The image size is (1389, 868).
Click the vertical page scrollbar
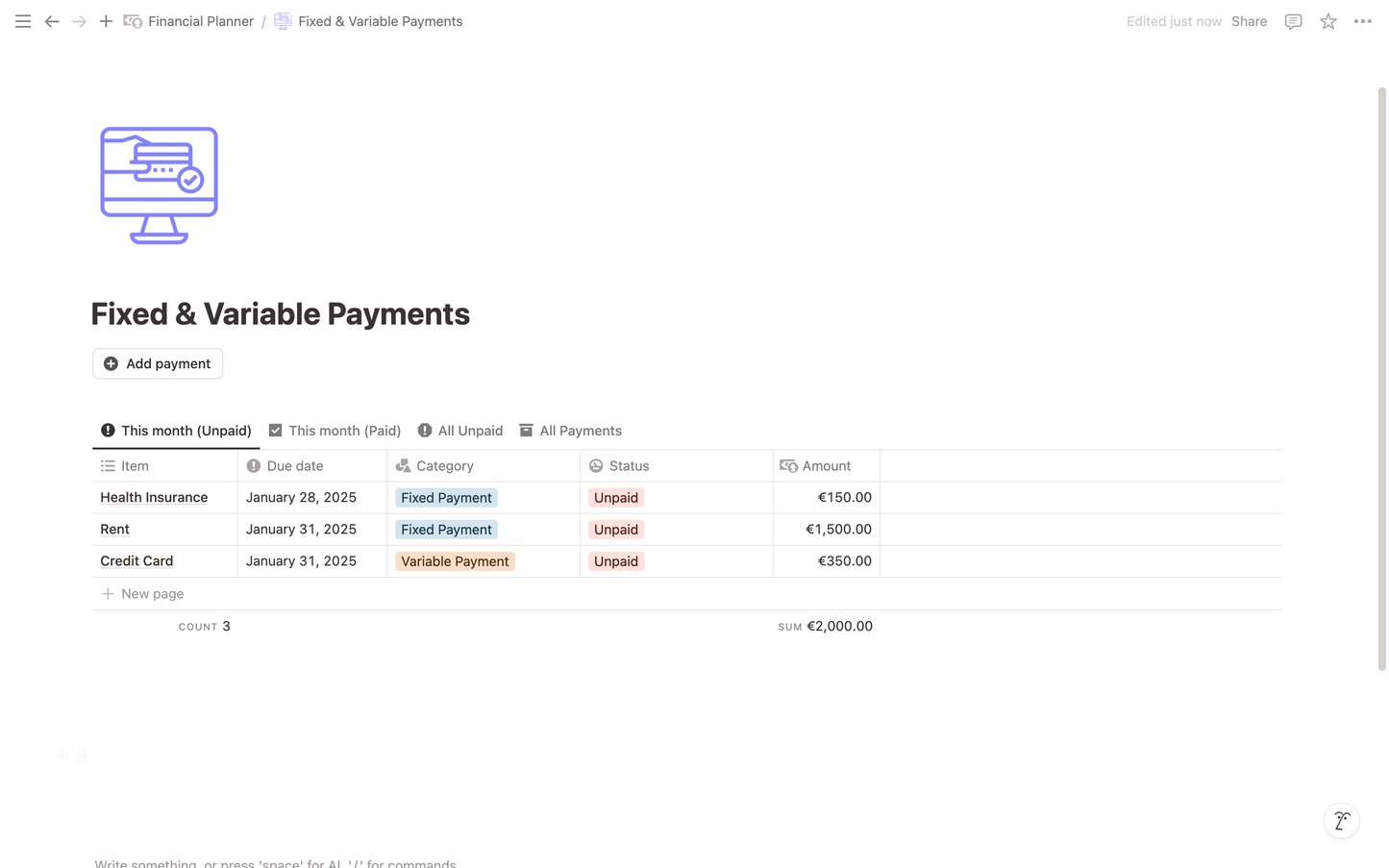(1381, 377)
